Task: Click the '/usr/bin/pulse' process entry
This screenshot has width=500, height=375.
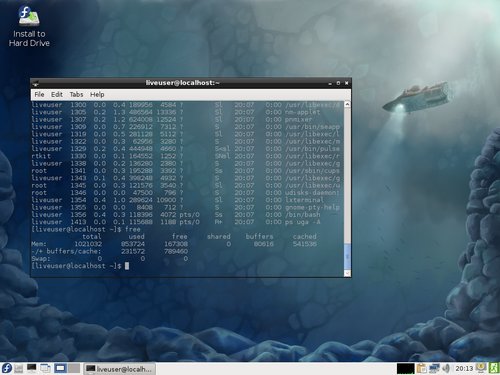Action: click(312, 149)
